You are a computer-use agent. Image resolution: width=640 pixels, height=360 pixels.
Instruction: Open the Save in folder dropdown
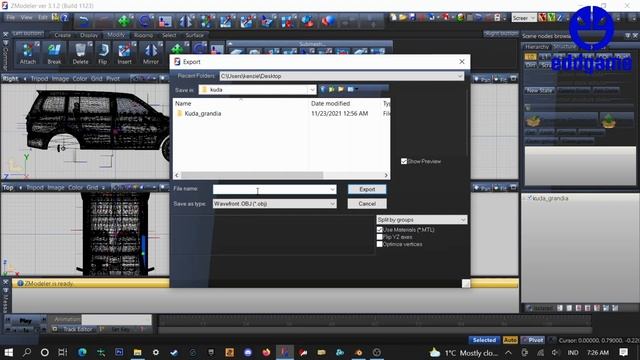point(312,89)
